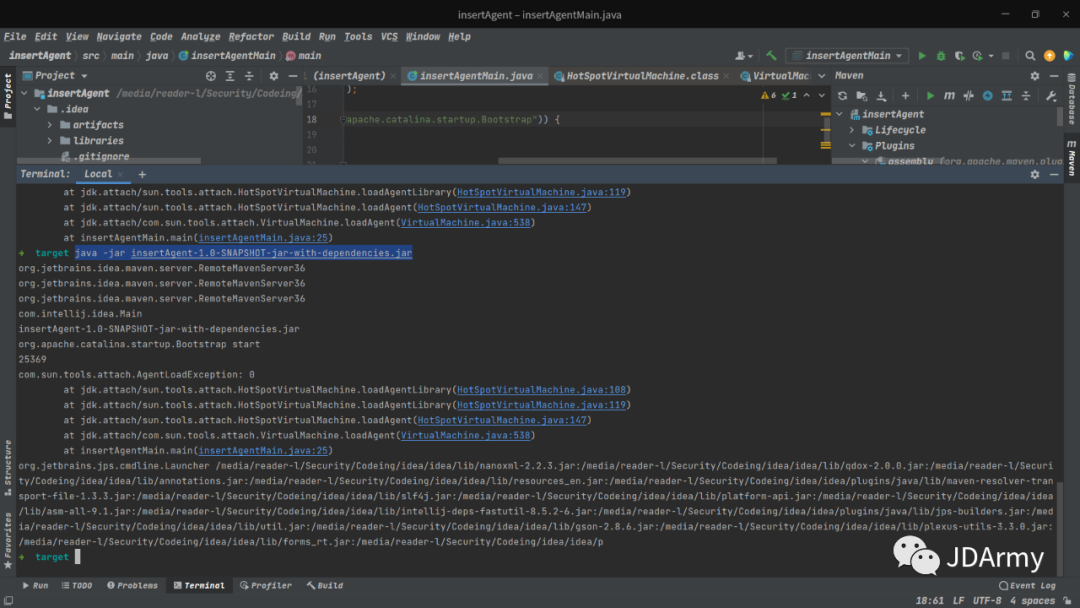Click the Build Project hammer icon
The width and height of the screenshot is (1080, 608).
(x=771, y=56)
